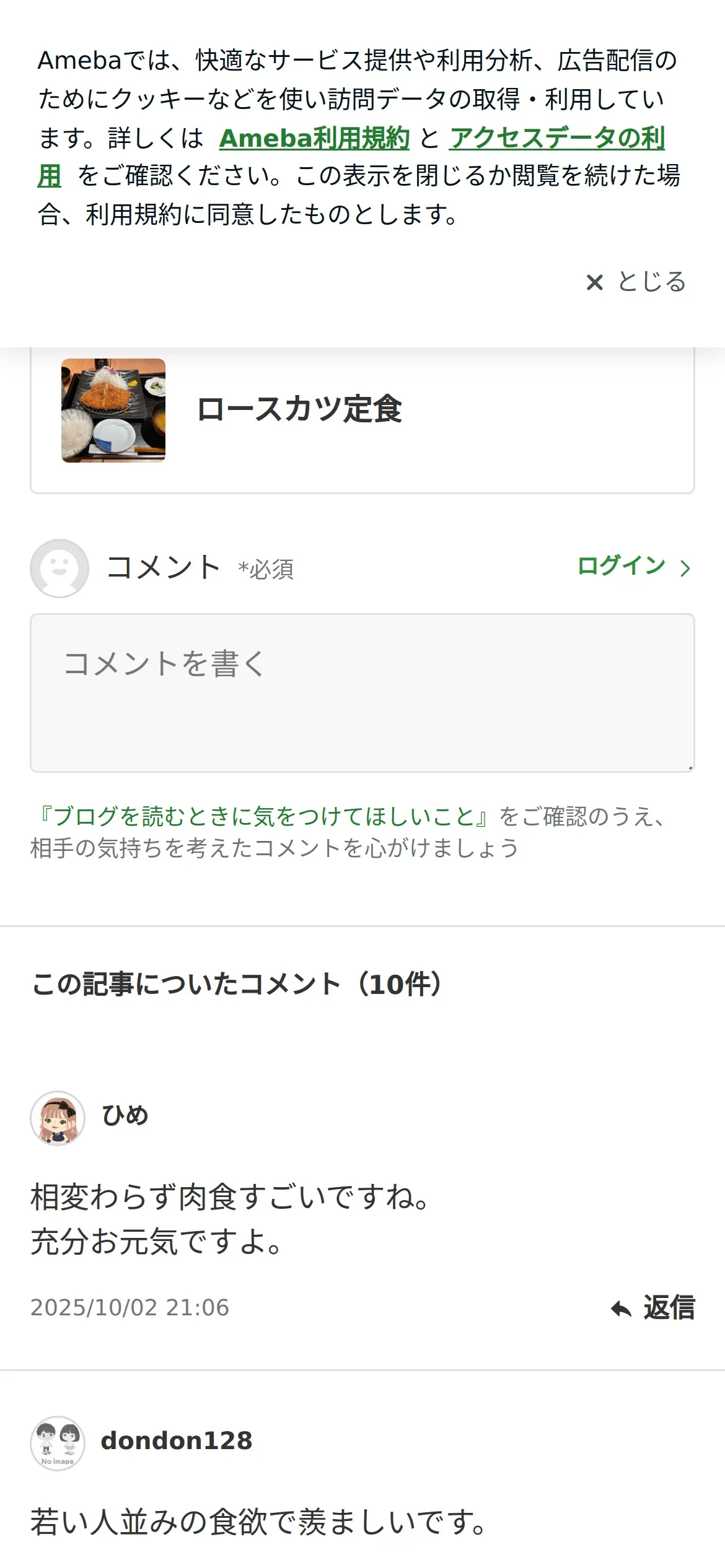This screenshot has height=1568, width=725.
Task: Open the ブログを読むときに気をつけてほしいこと guideline link
Action: click(263, 816)
